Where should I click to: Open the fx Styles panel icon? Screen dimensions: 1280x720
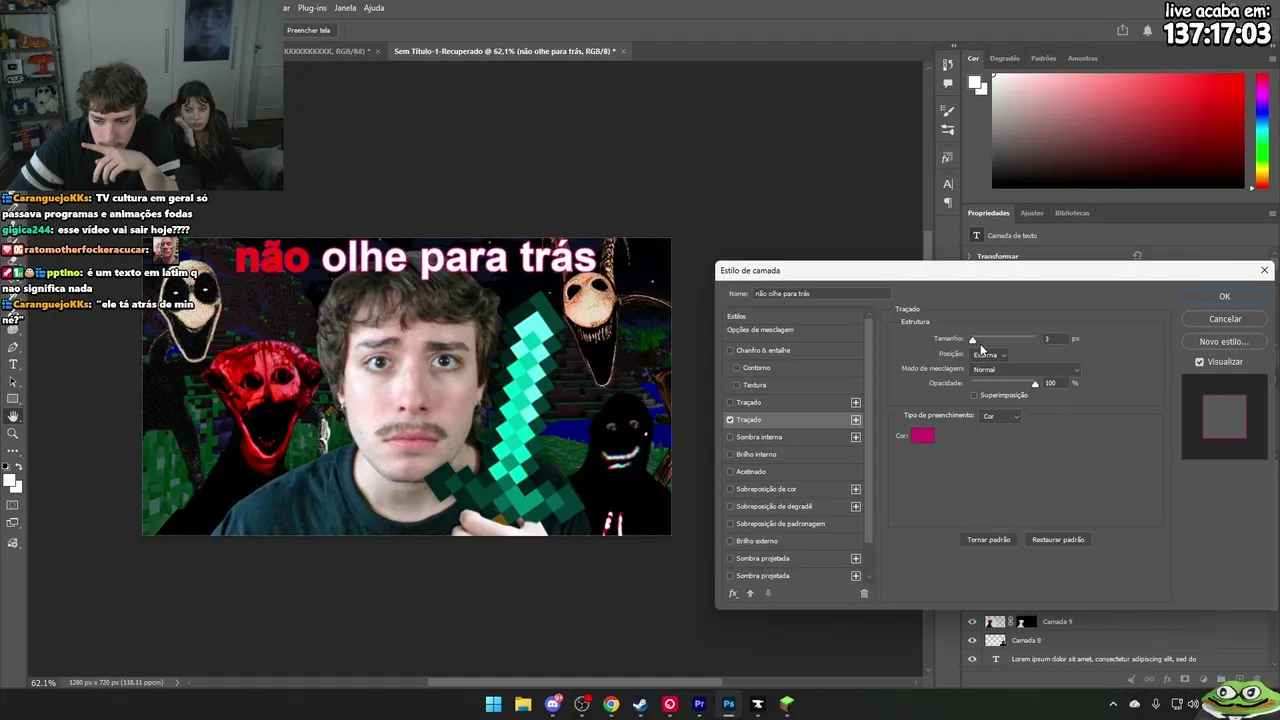click(x=948, y=158)
